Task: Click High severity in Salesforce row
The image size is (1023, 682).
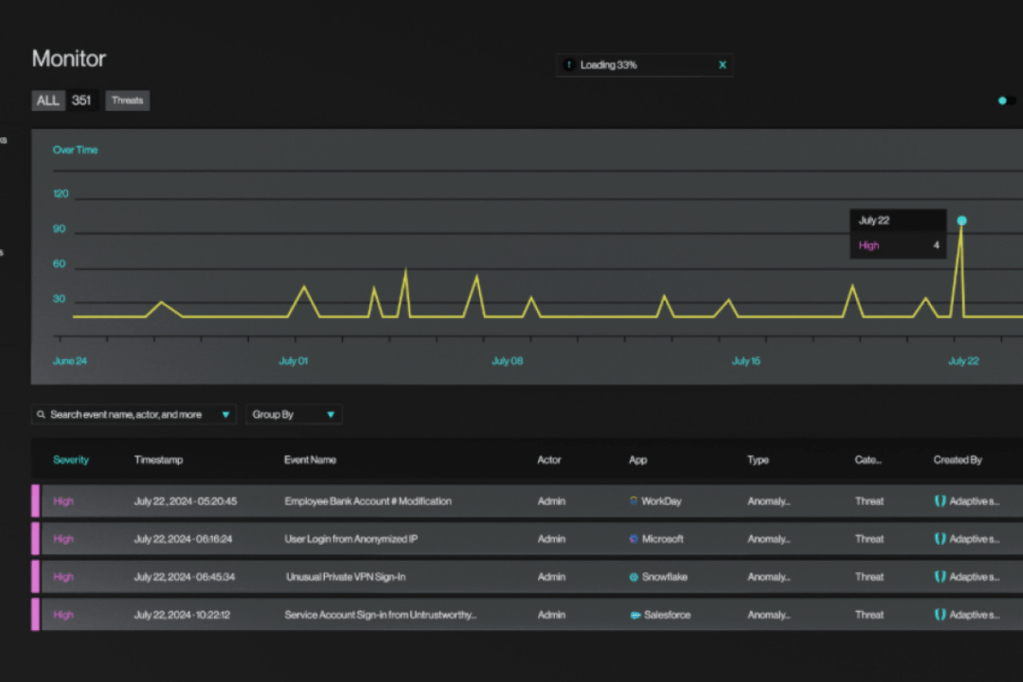Action: [x=63, y=615]
